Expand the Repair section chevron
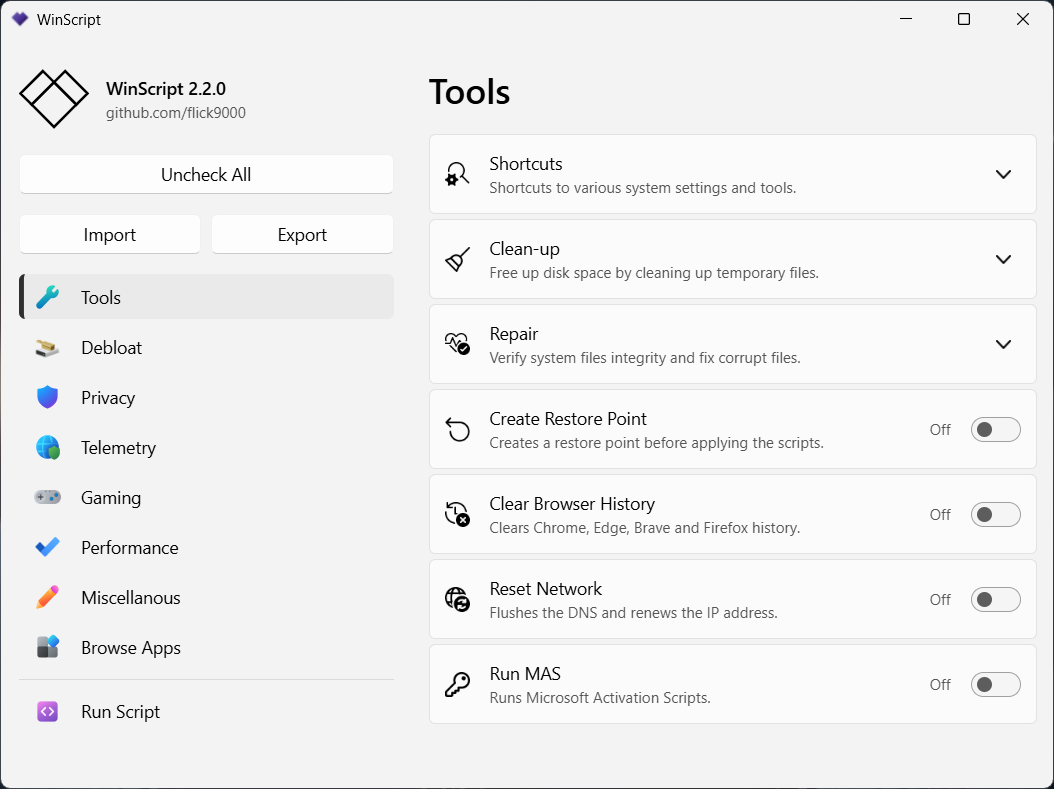The image size is (1054, 789). tap(1004, 344)
